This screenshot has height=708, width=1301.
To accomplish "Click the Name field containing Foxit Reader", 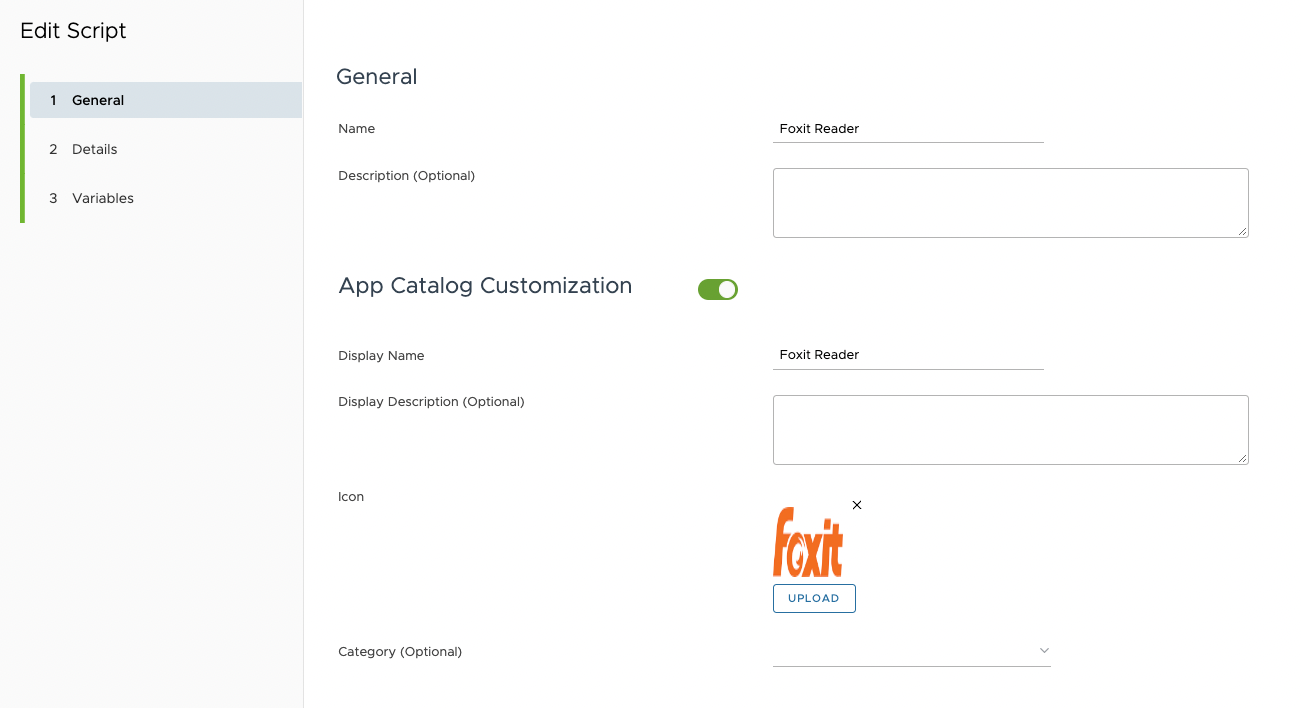I will (x=907, y=129).
